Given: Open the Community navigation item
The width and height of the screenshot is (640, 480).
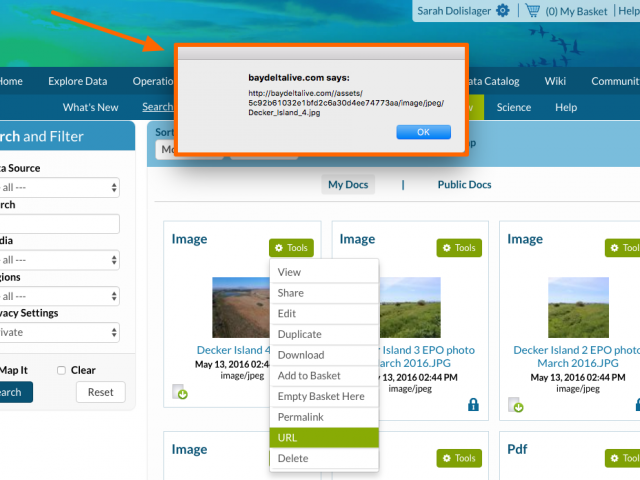Looking at the screenshot, I should pos(615,81).
